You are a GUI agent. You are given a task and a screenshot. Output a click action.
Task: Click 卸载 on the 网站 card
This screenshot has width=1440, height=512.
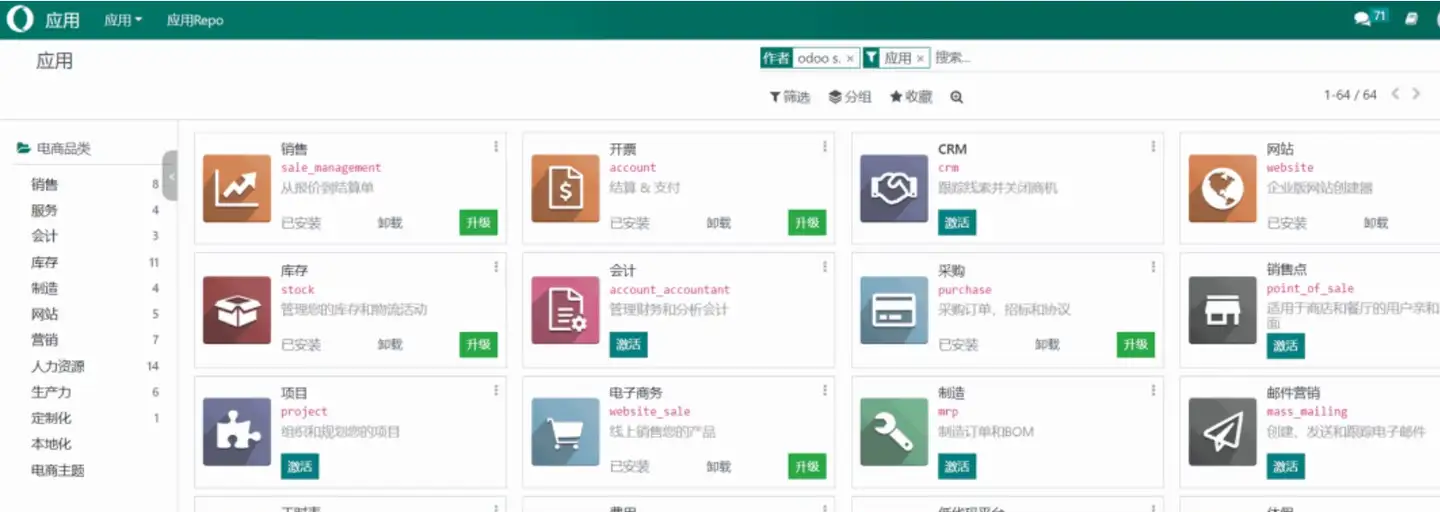click(x=1376, y=223)
